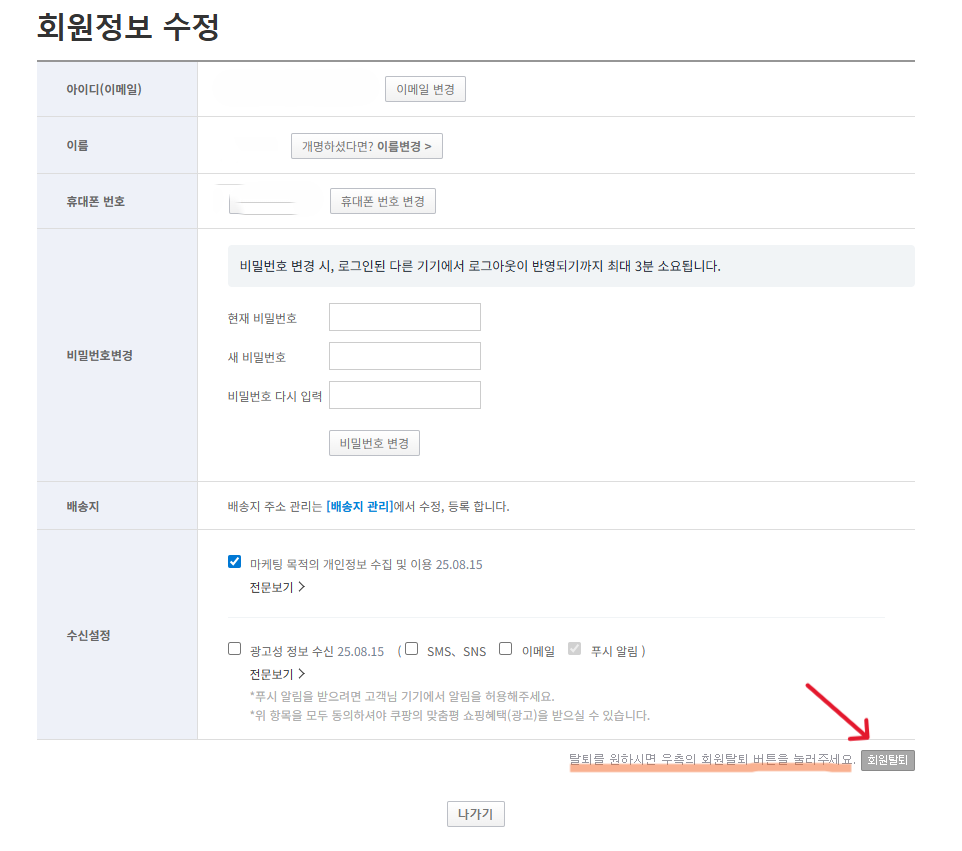
Task: Click the 현재 비밀번호 input field
Action: click(x=404, y=316)
